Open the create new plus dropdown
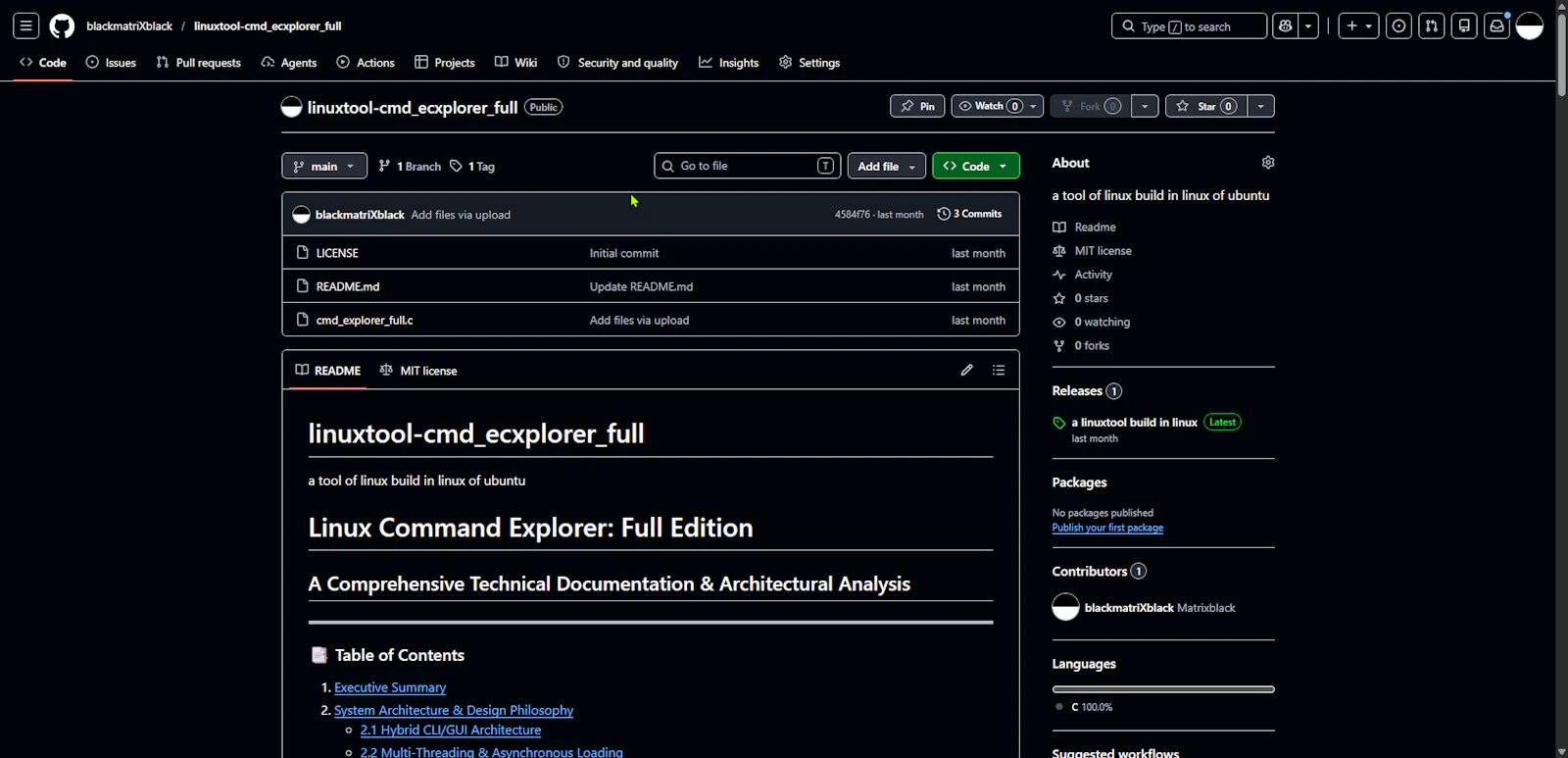Image resolution: width=1568 pixels, height=758 pixels. 1360,26
